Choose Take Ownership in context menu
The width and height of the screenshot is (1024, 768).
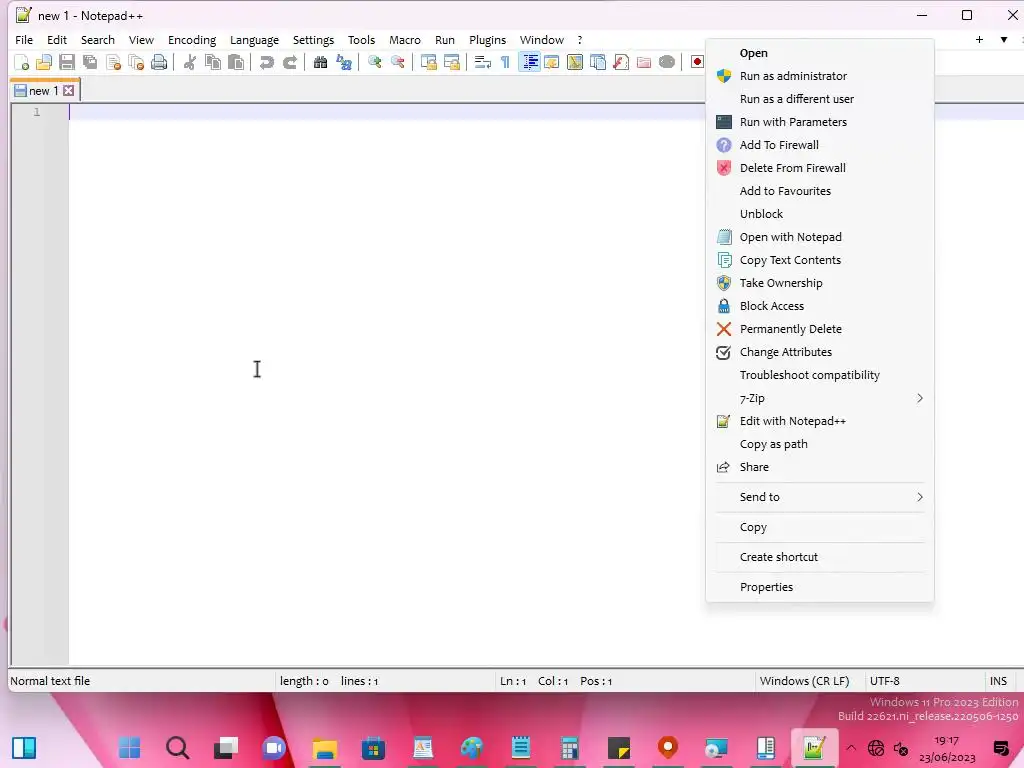click(820, 283)
